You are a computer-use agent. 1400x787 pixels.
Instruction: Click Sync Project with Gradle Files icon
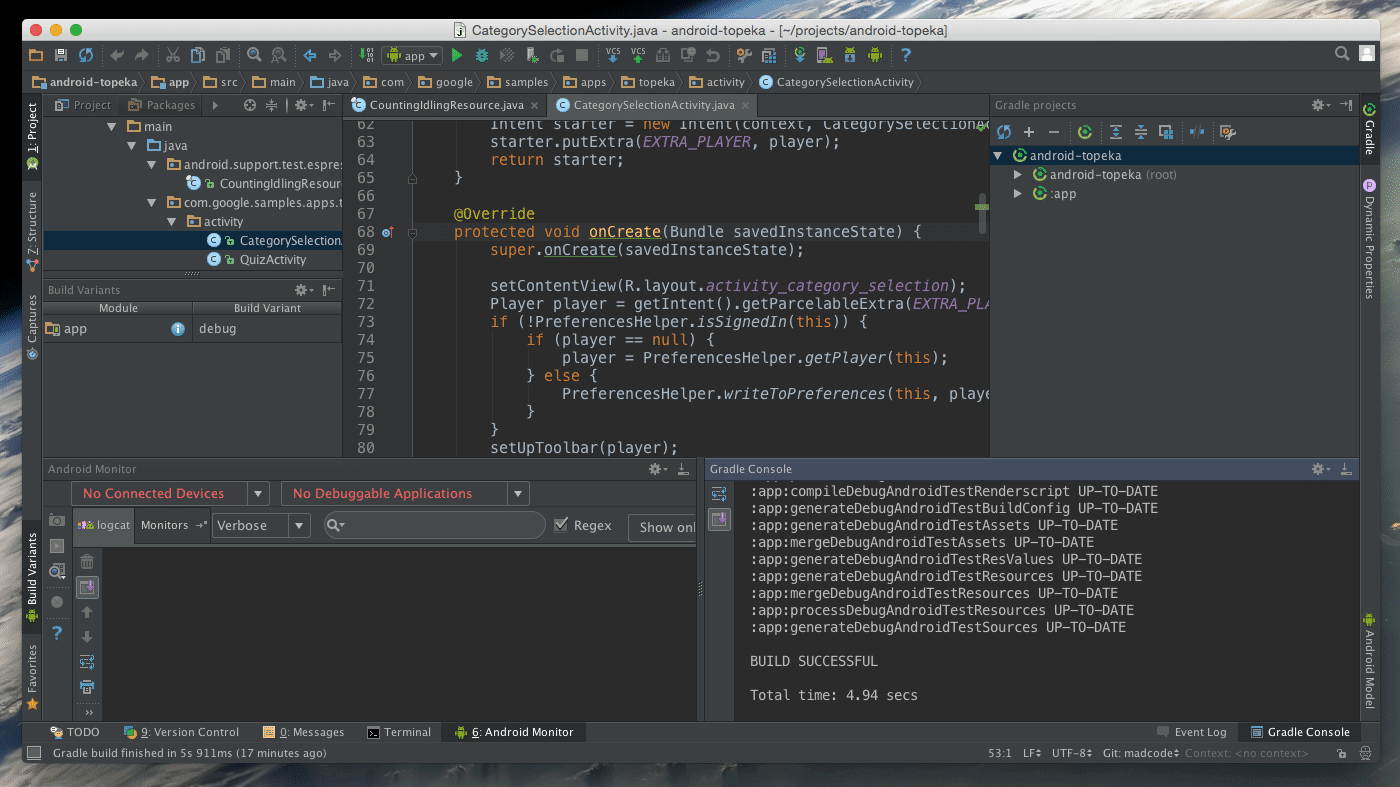pyautogui.click(x=800, y=56)
